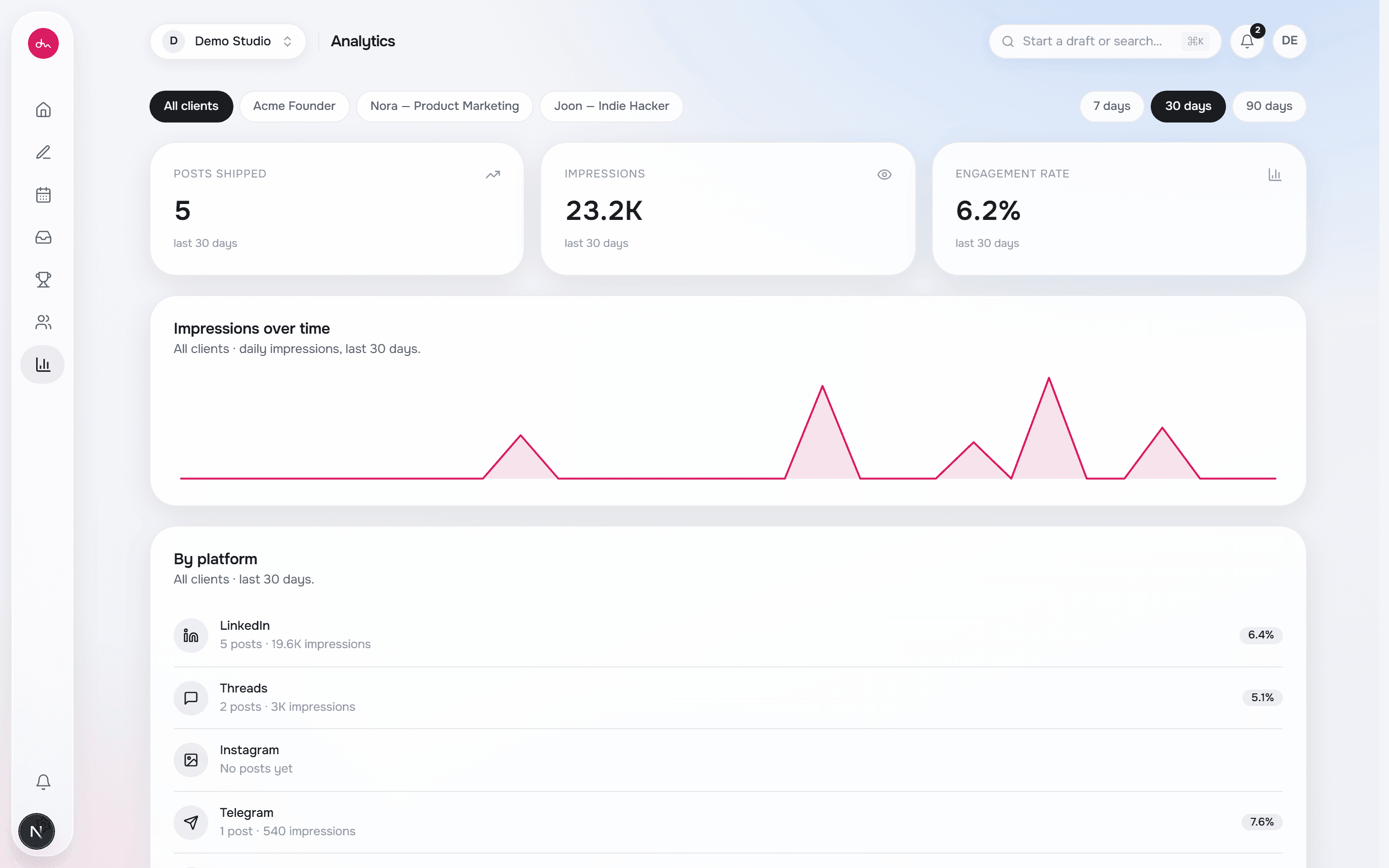Open the pencil compose icon in sidebar
The image size is (1389, 868).
click(43, 152)
